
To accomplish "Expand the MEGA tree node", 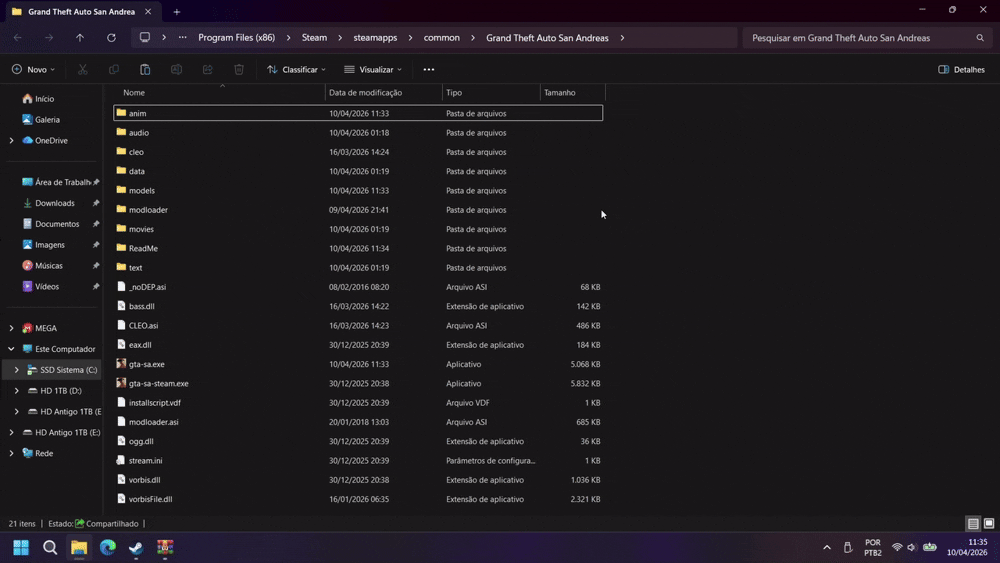I will (11, 328).
